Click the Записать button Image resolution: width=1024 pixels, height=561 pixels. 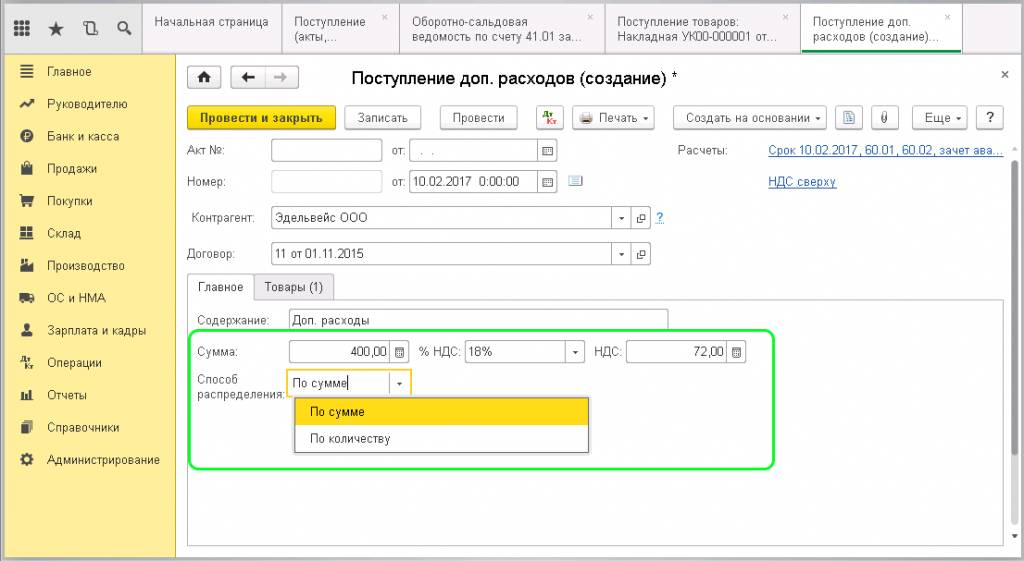383,118
